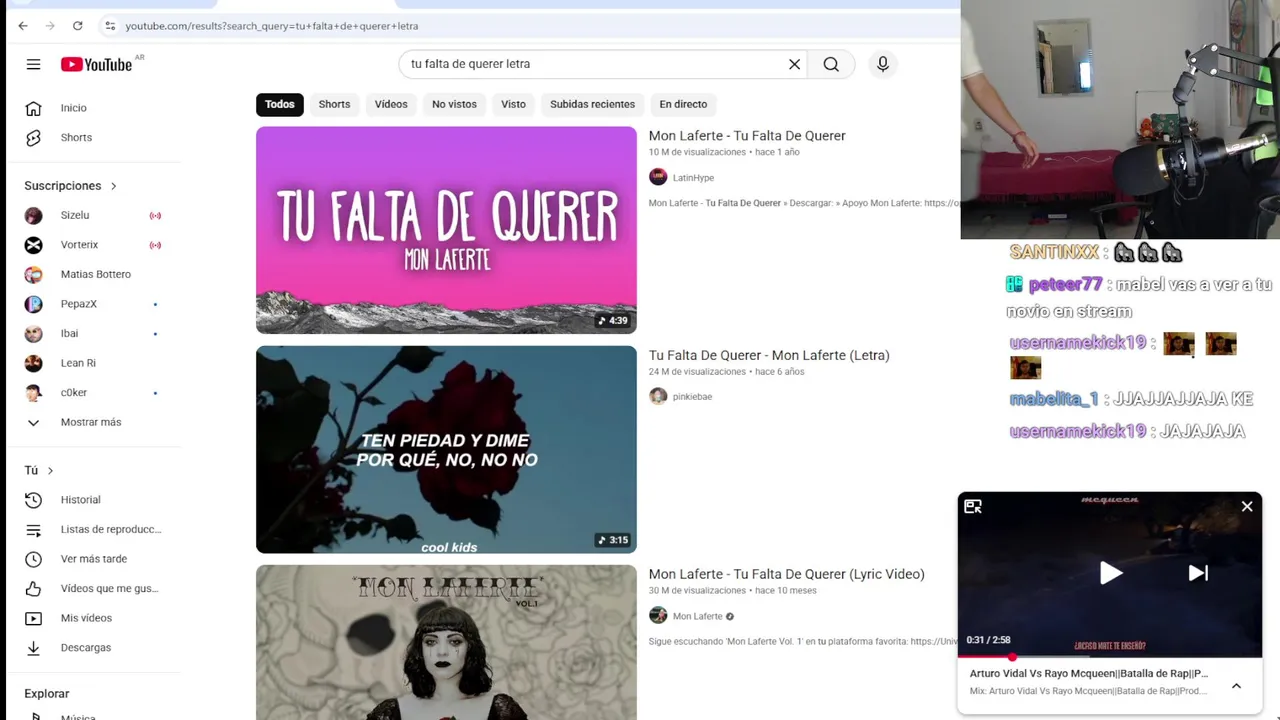Close the miniplayer
1280x720 pixels.
coord(1247,507)
